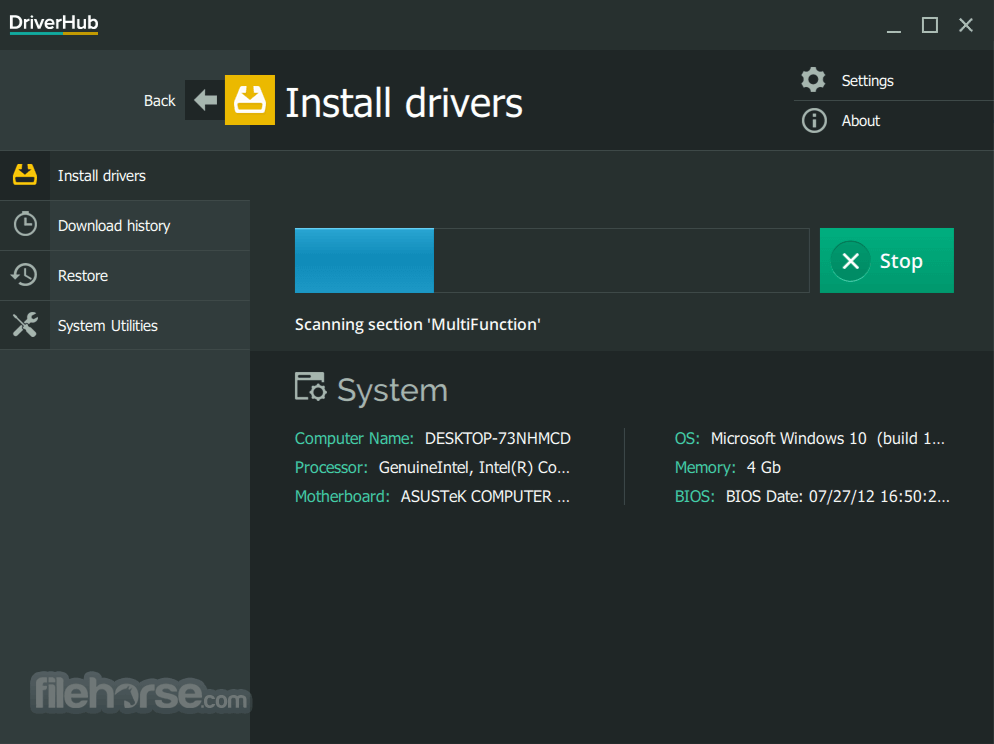Click the X icon inside Stop button
Image resolution: width=994 pixels, height=744 pixels.
[x=851, y=261]
